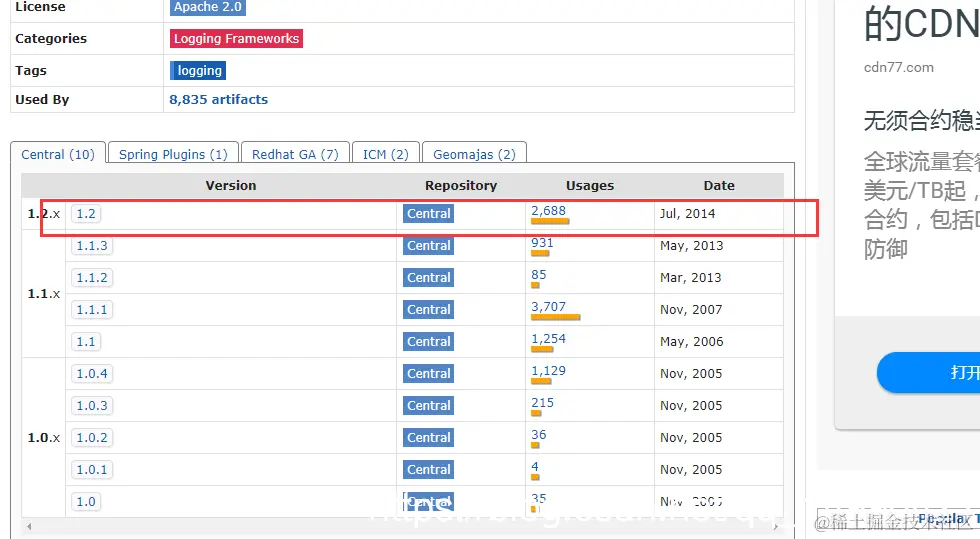This screenshot has width=980, height=539.
Task: Click the Central repository badge for version 1.1.1
Action: [x=429, y=310]
